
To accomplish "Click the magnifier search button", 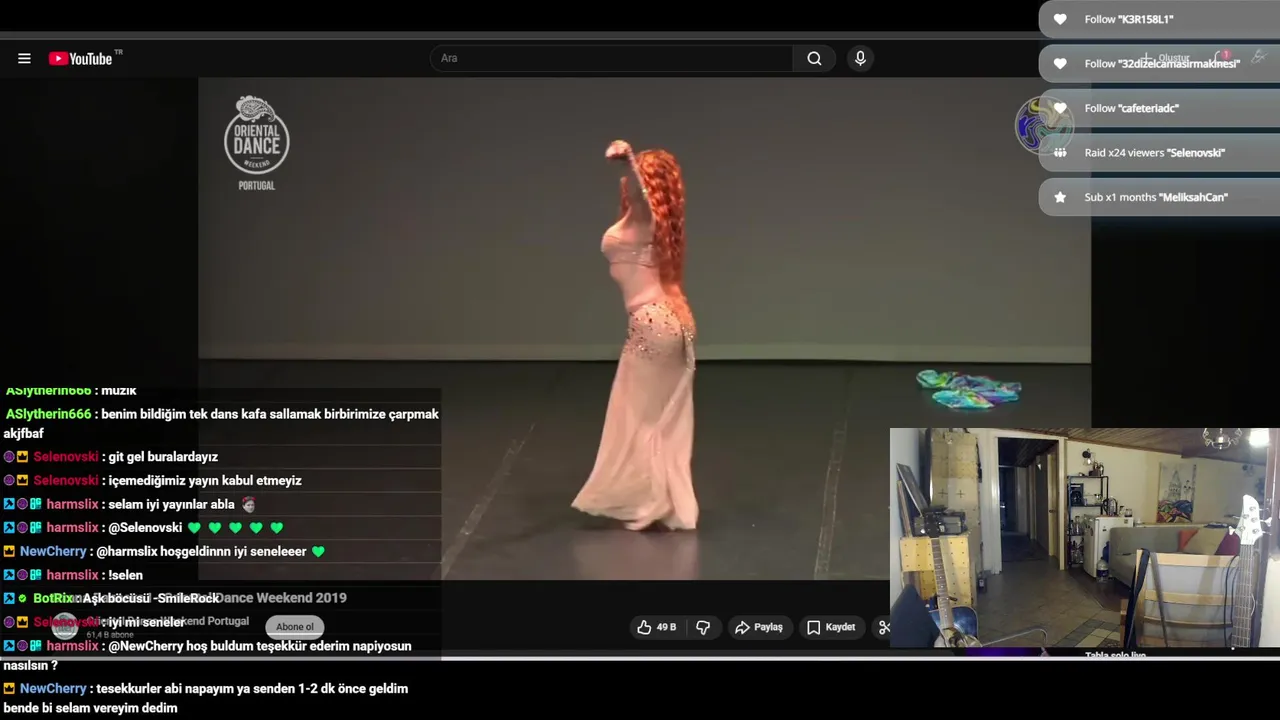I will pos(814,58).
